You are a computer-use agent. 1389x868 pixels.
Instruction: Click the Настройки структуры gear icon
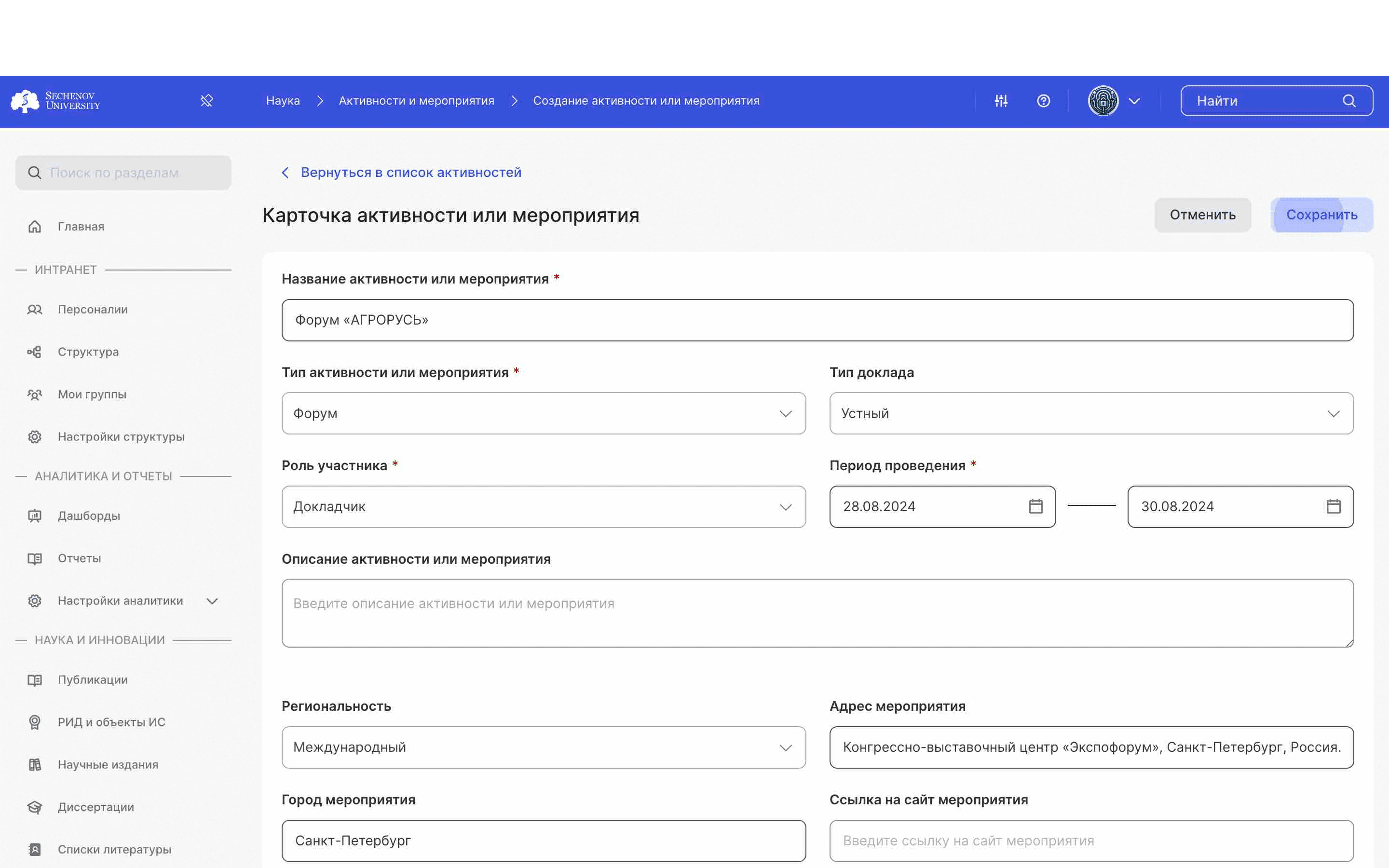[x=34, y=437]
